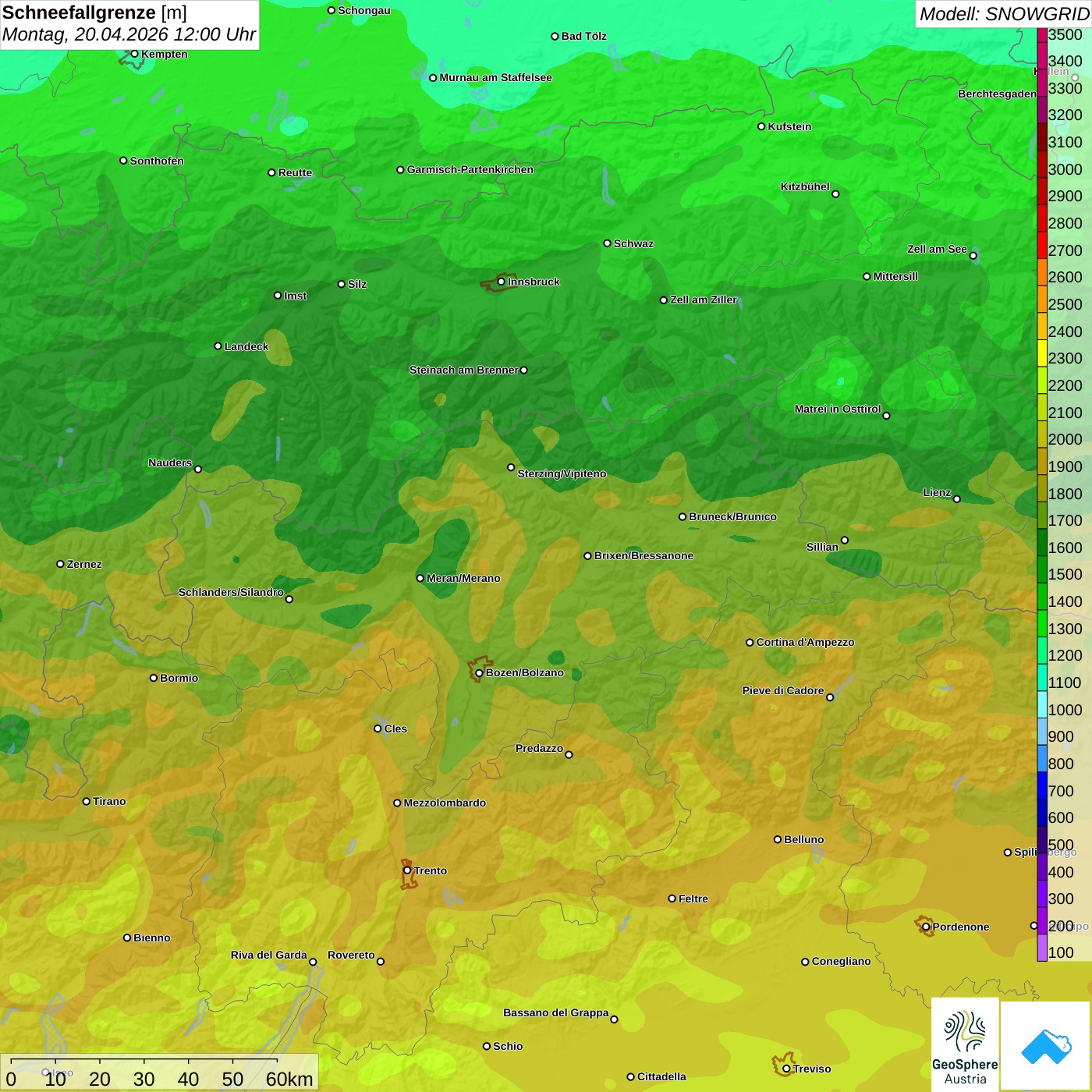Click the Kufstein location dot
The height and width of the screenshot is (1092, 1092).
(x=761, y=126)
